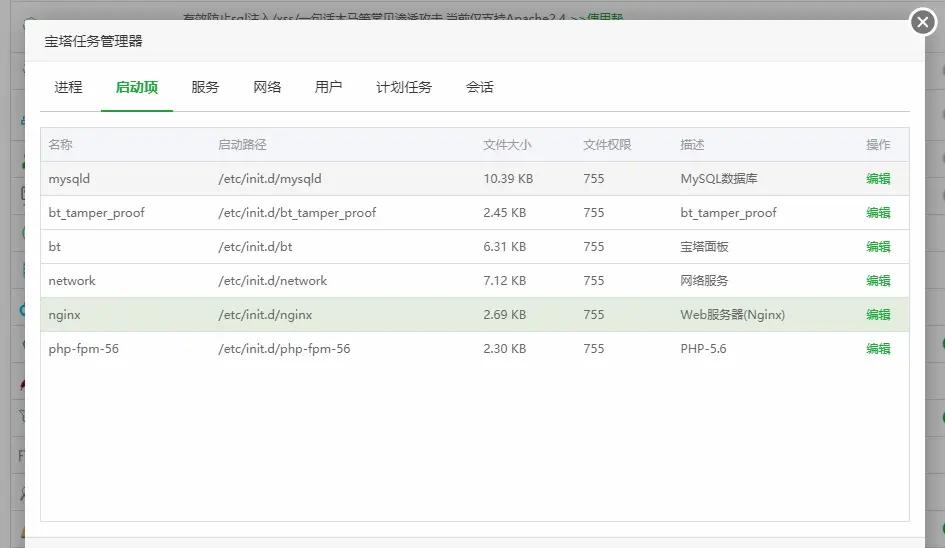This screenshot has height=548, width=945.
Task: Edit the php-fpm-56 startup item
Action: (878, 349)
